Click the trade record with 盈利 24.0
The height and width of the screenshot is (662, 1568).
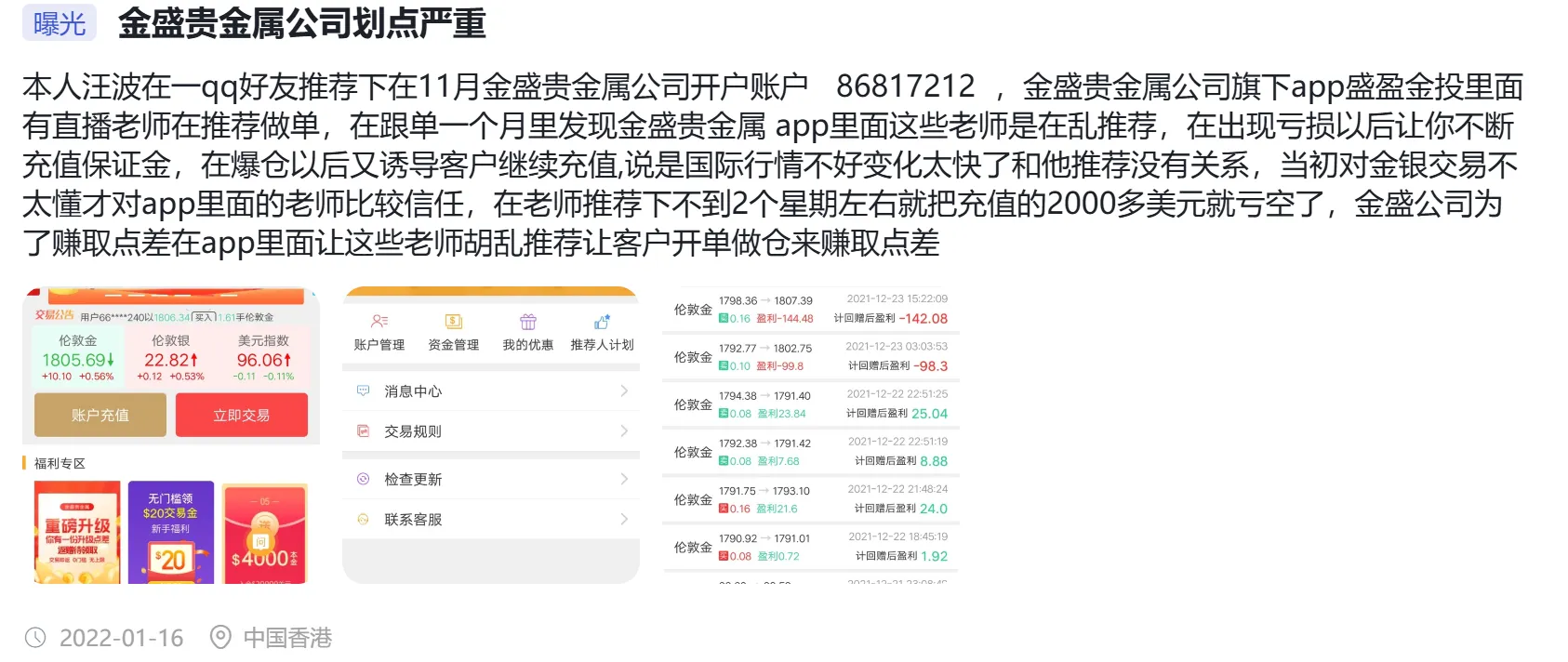click(811, 499)
